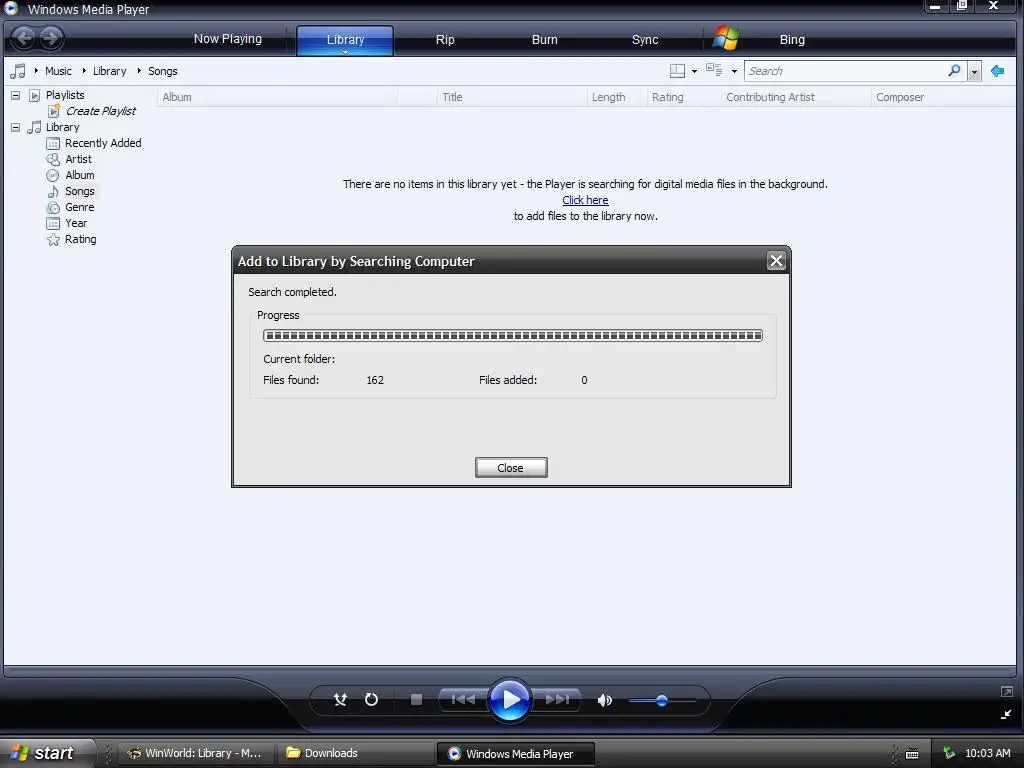1024x768 pixels.
Task: Click the Genre icon in tree
Action: point(53,207)
